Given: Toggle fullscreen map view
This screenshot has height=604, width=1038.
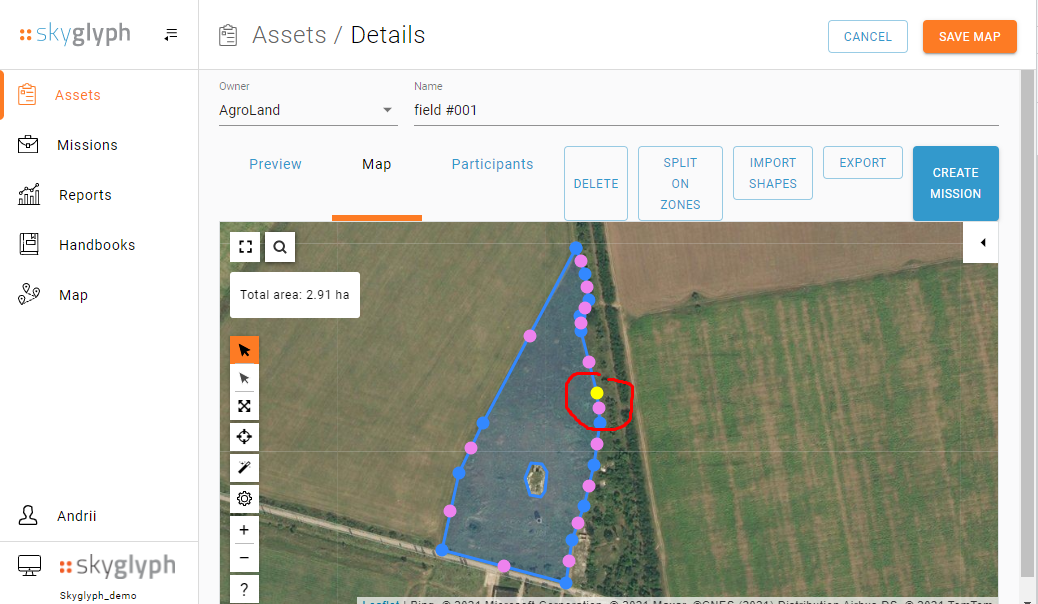Looking at the screenshot, I should (245, 247).
